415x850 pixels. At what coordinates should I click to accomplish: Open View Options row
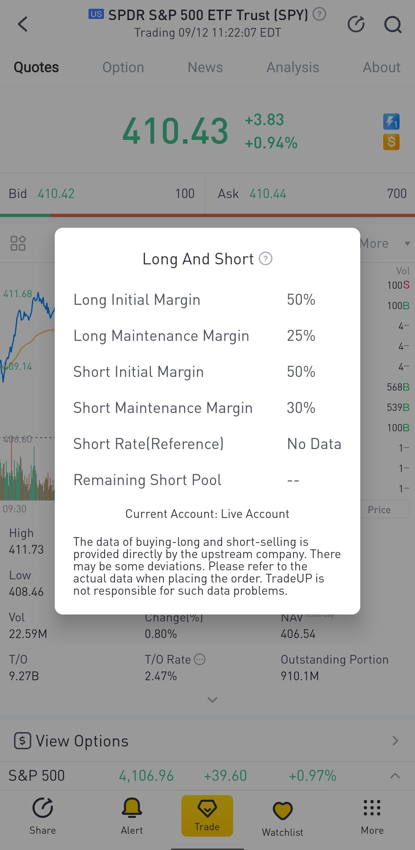208,741
